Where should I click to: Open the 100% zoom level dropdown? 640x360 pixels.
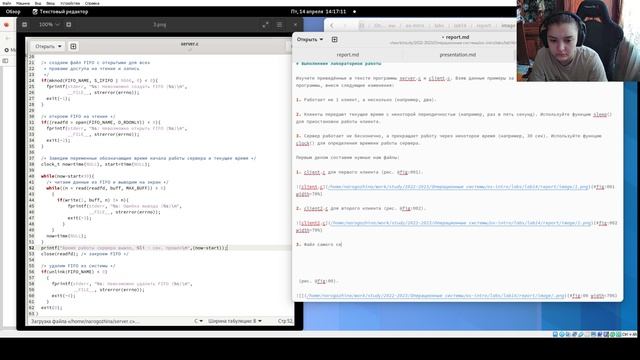tap(49, 24)
